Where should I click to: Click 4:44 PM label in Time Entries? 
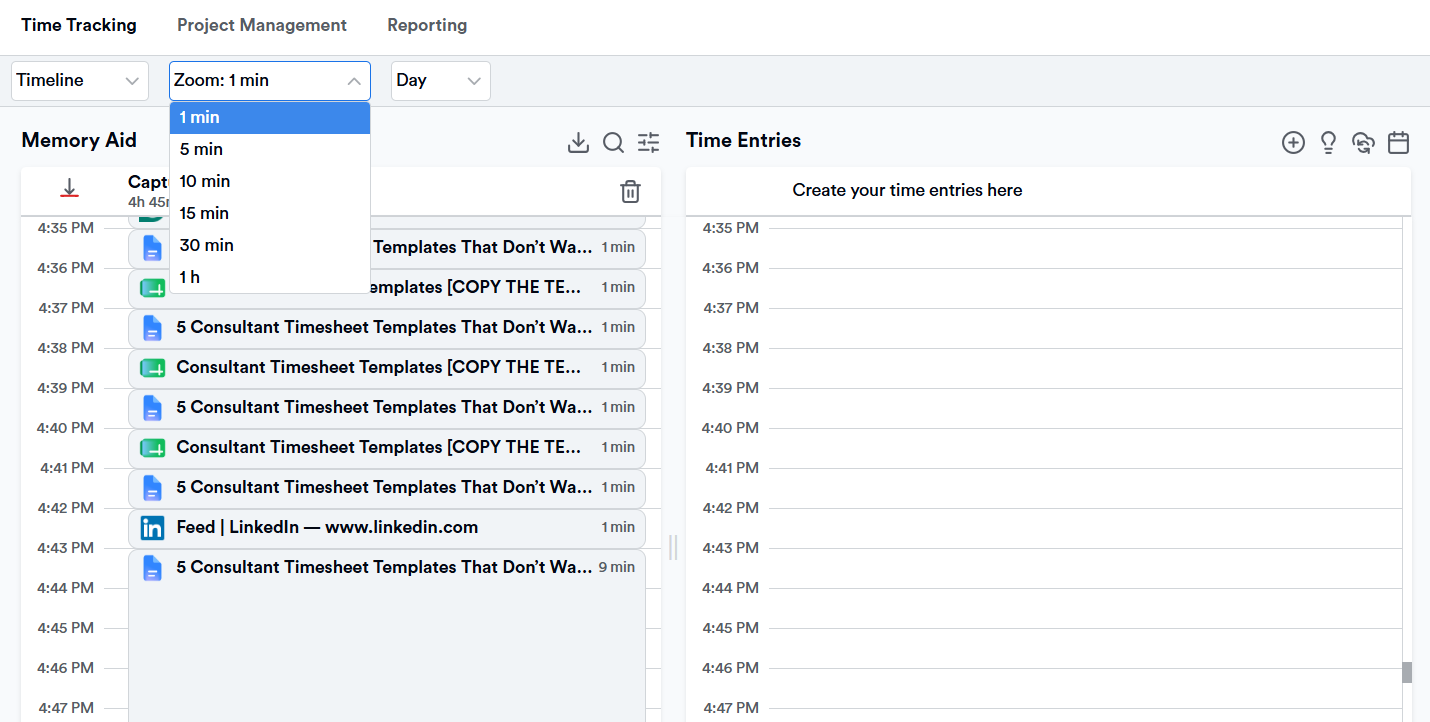click(x=731, y=588)
